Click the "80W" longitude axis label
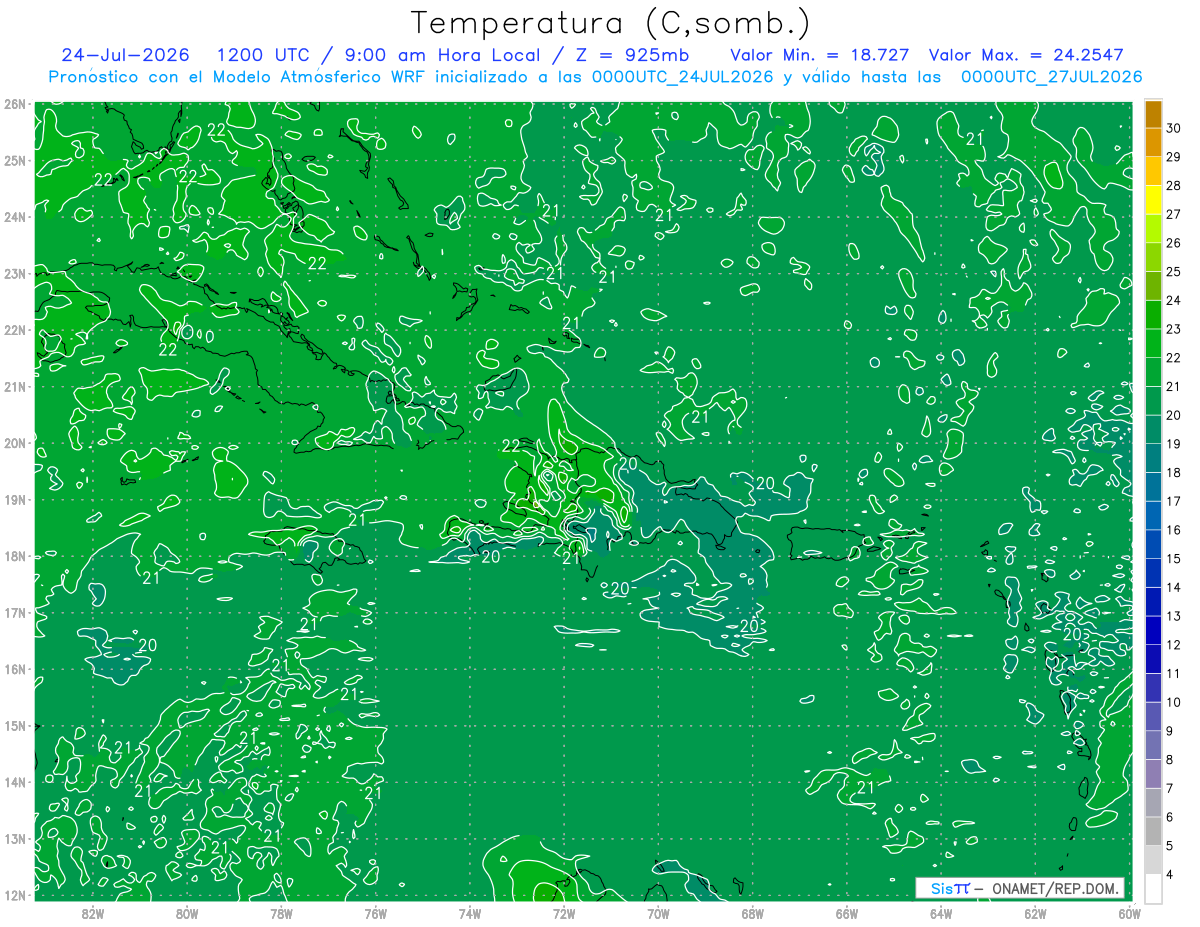This screenshot has height=927, width=1200. 187,913
